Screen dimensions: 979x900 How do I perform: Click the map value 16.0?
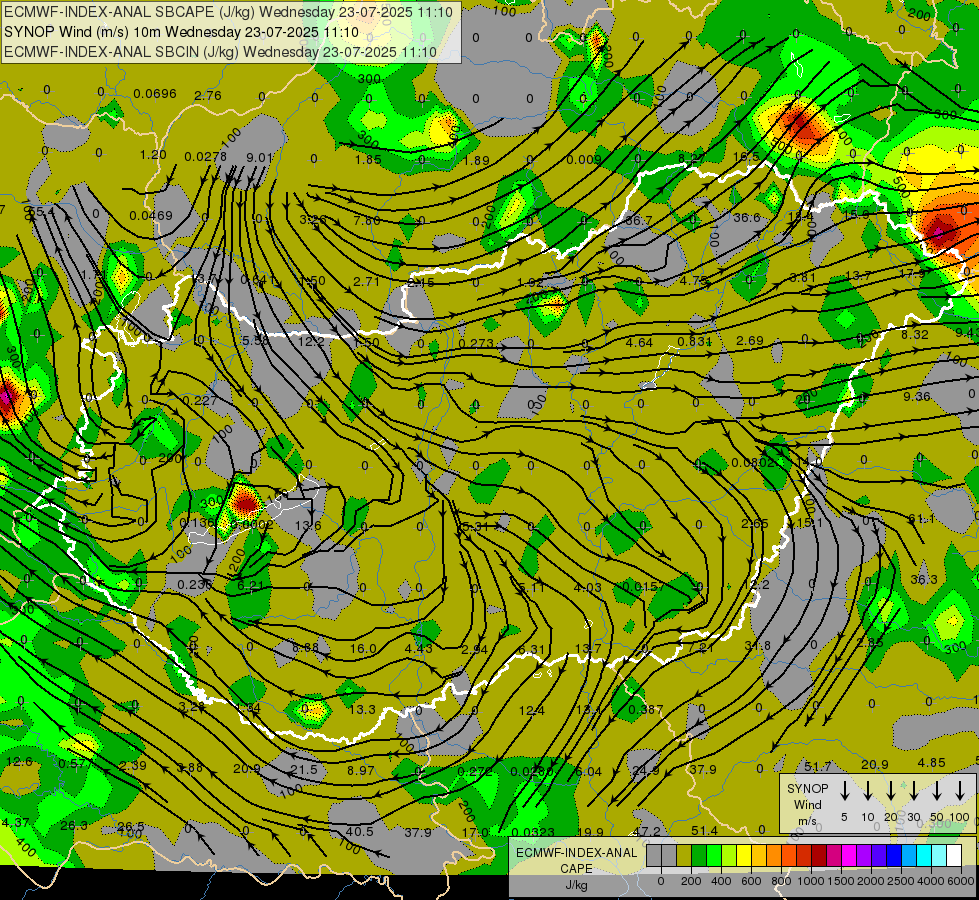point(363,648)
